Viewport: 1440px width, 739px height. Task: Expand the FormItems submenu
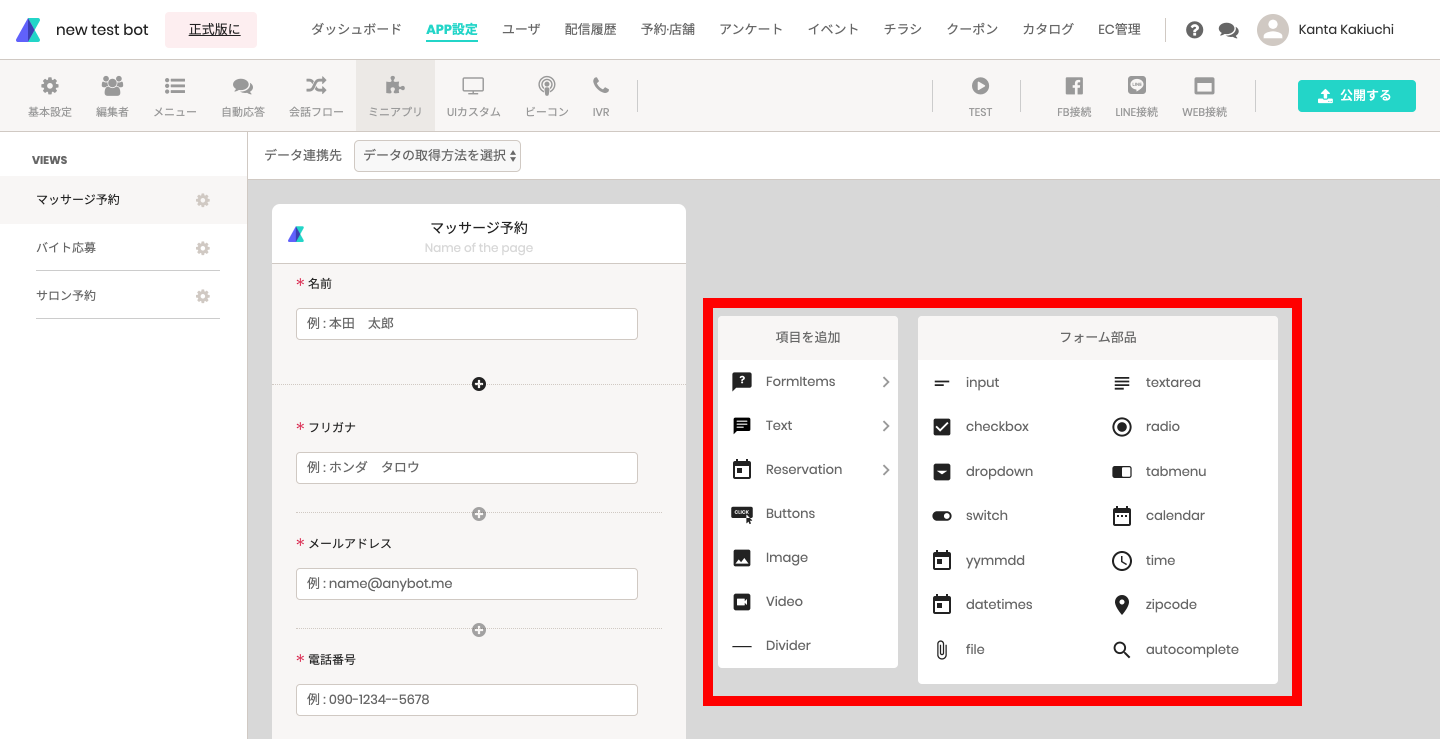[x=808, y=381]
